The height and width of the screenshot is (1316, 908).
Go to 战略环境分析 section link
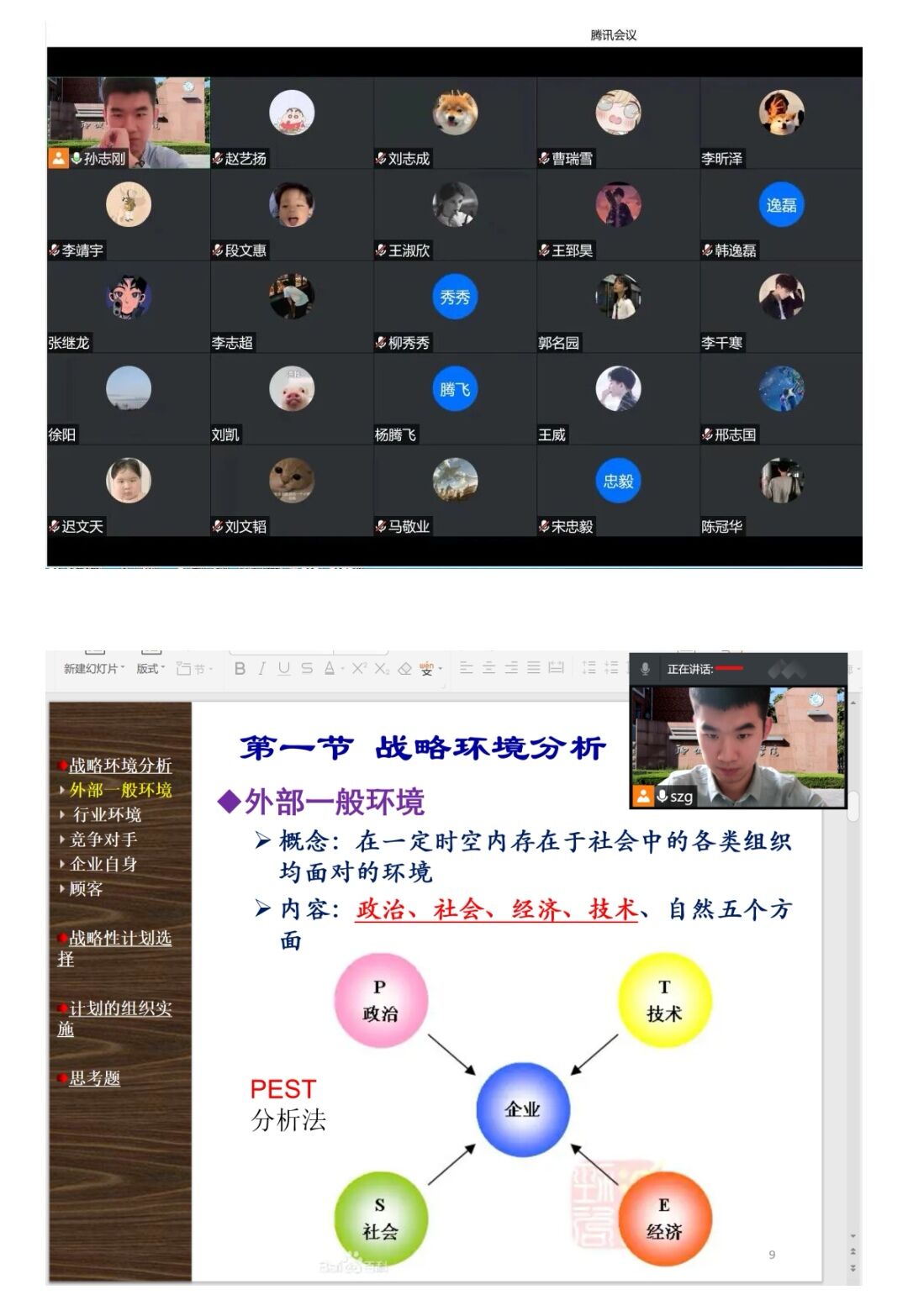point(120,766)
